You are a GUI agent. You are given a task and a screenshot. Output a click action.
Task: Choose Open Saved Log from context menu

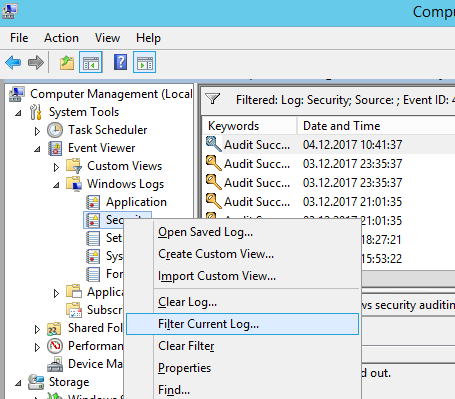pos(242,232)
